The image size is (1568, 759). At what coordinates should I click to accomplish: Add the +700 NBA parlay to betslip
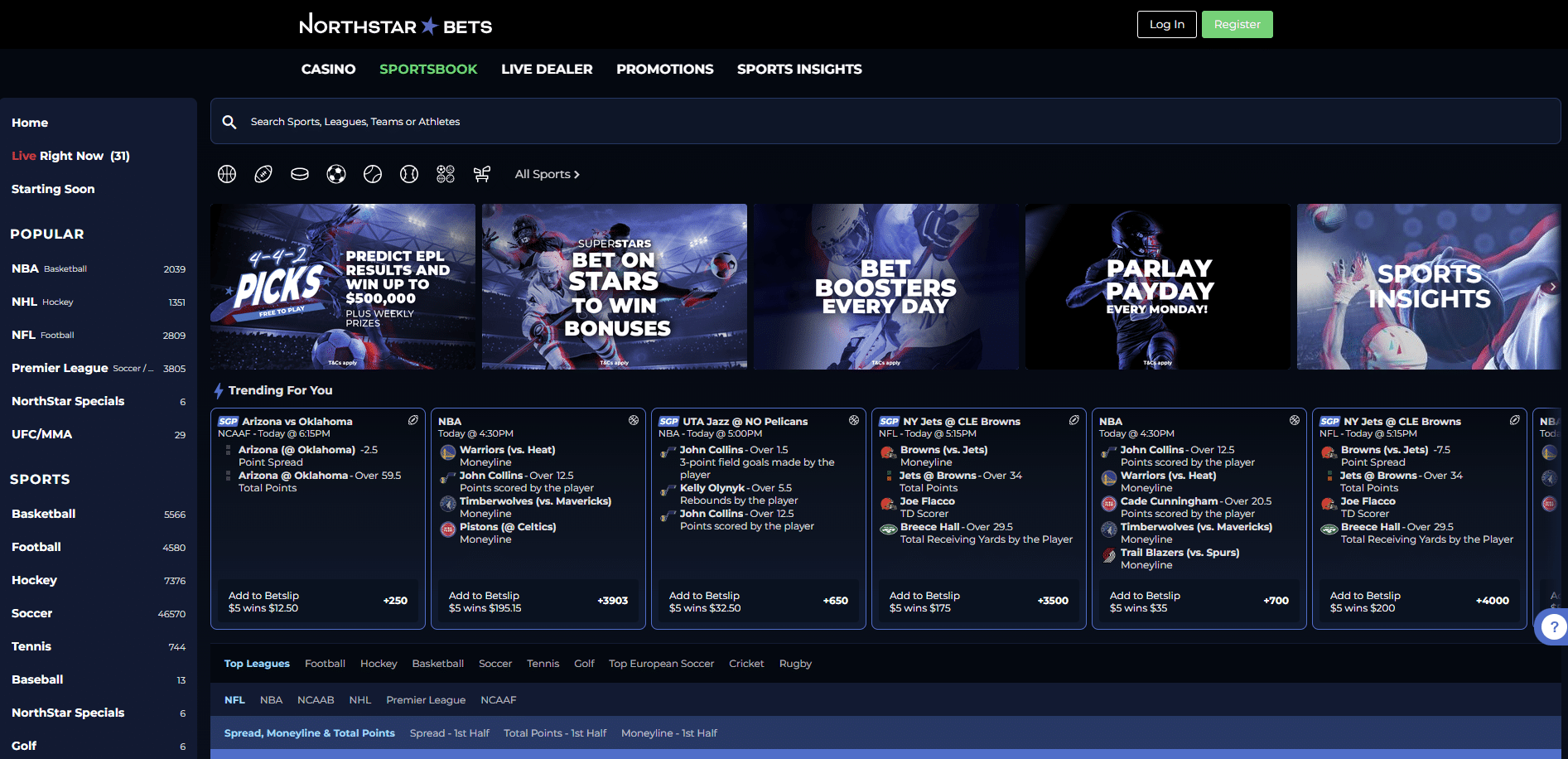[x=1199, y=602]
